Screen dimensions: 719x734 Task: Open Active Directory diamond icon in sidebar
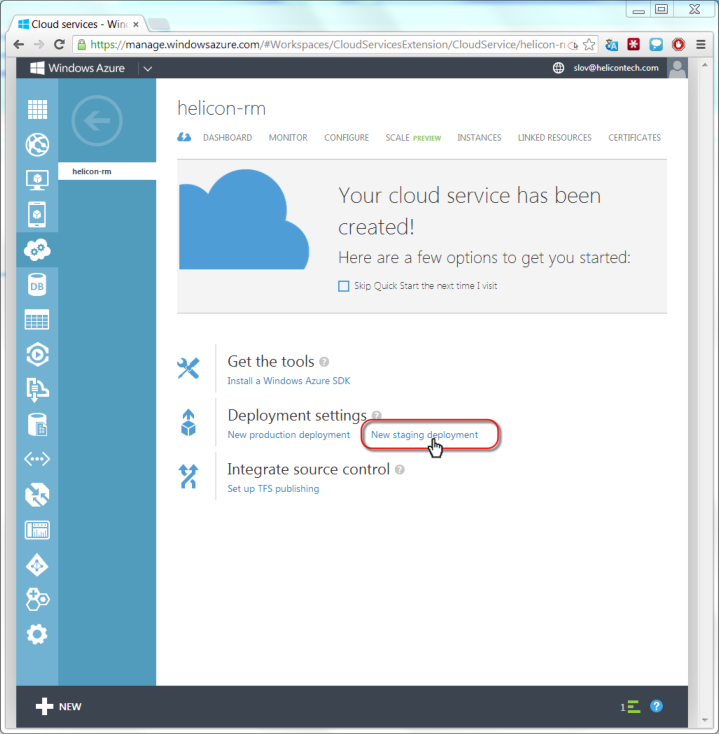(x=37, y=565)
